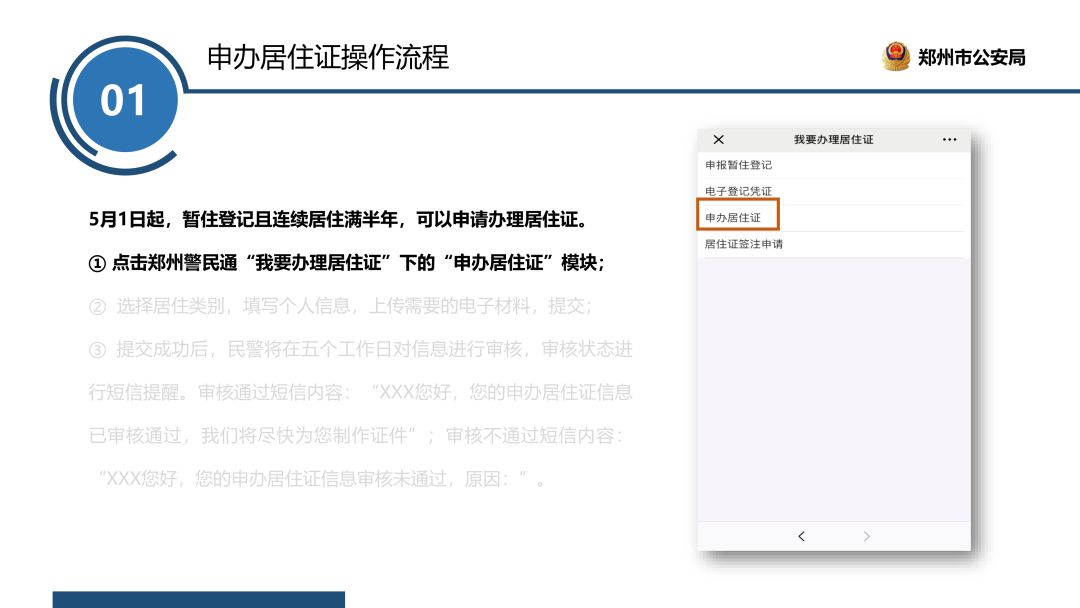The height and width of the screenshot is (608, 1080).
Task: Click step ③ text 提交成功后
Action: tap(360, 349)
